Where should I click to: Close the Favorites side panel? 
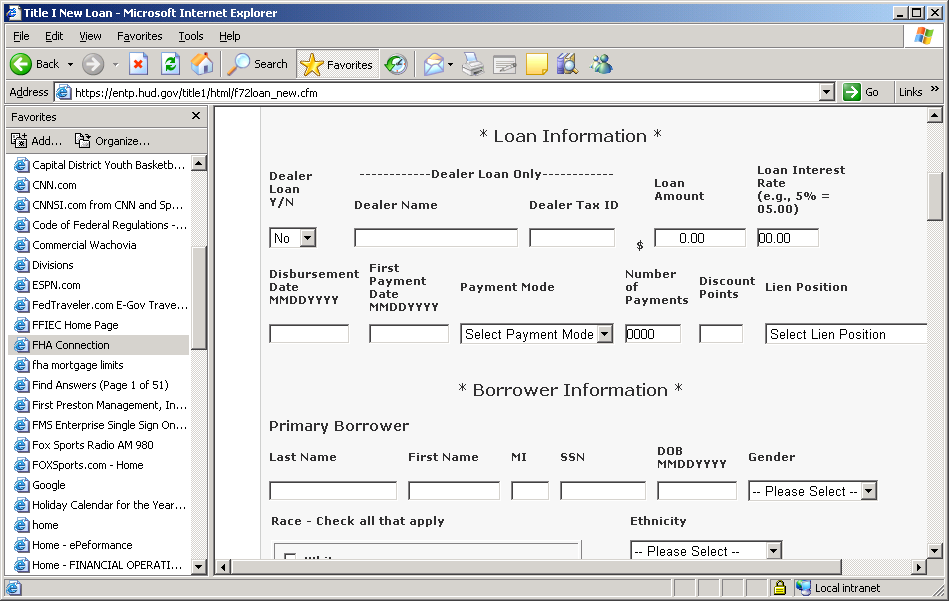(196, 116)
